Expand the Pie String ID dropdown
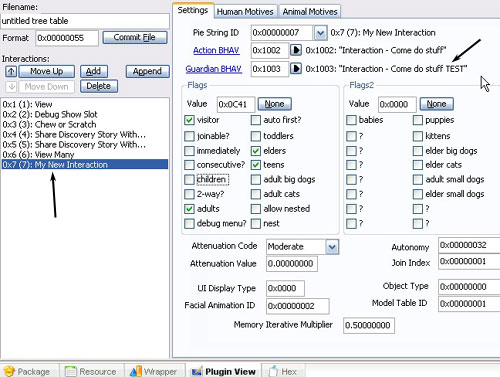This screenshot has height=377, width=500. pos(320,33)
